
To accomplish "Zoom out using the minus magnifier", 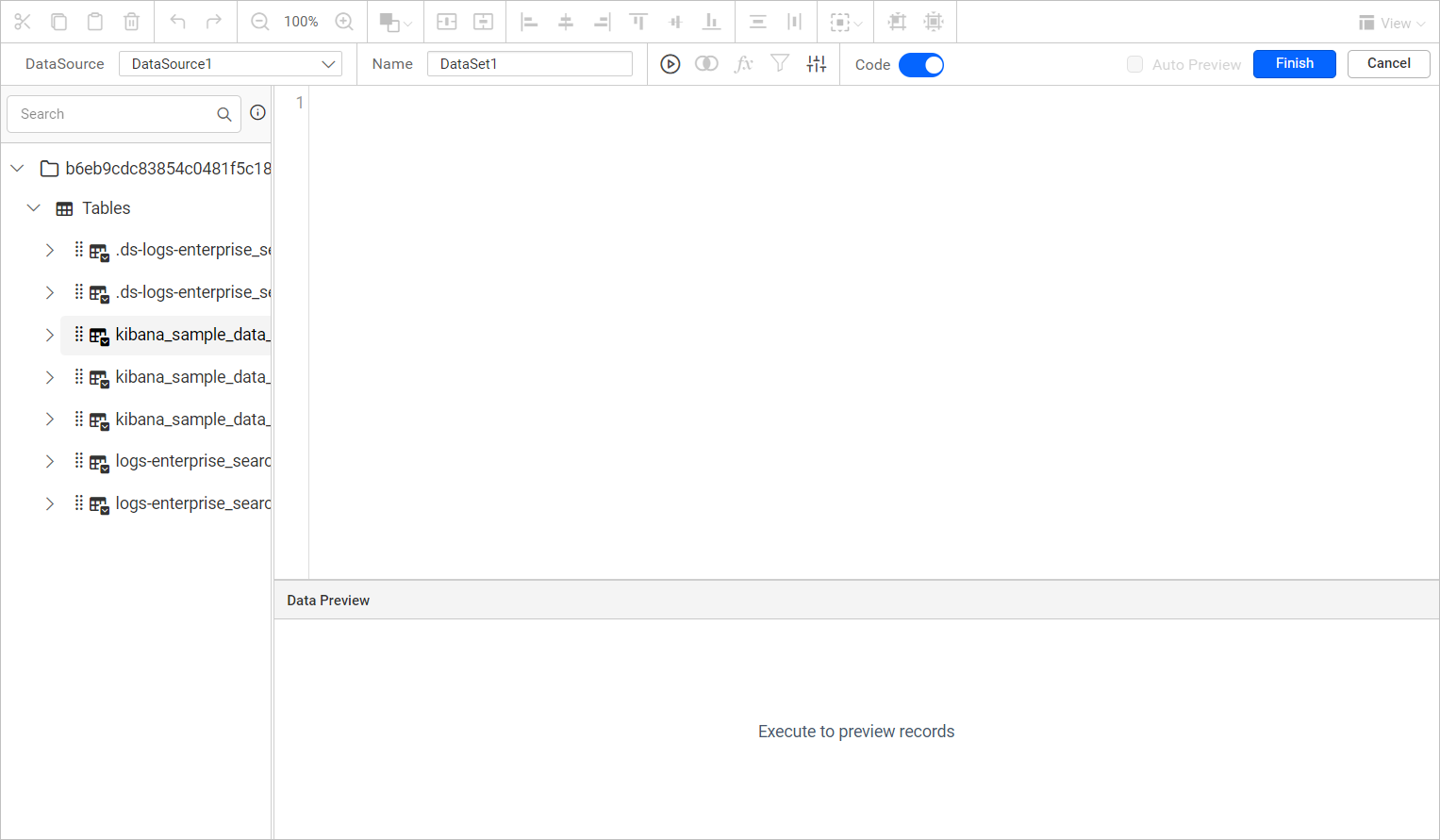I will [x=259, y=22].
